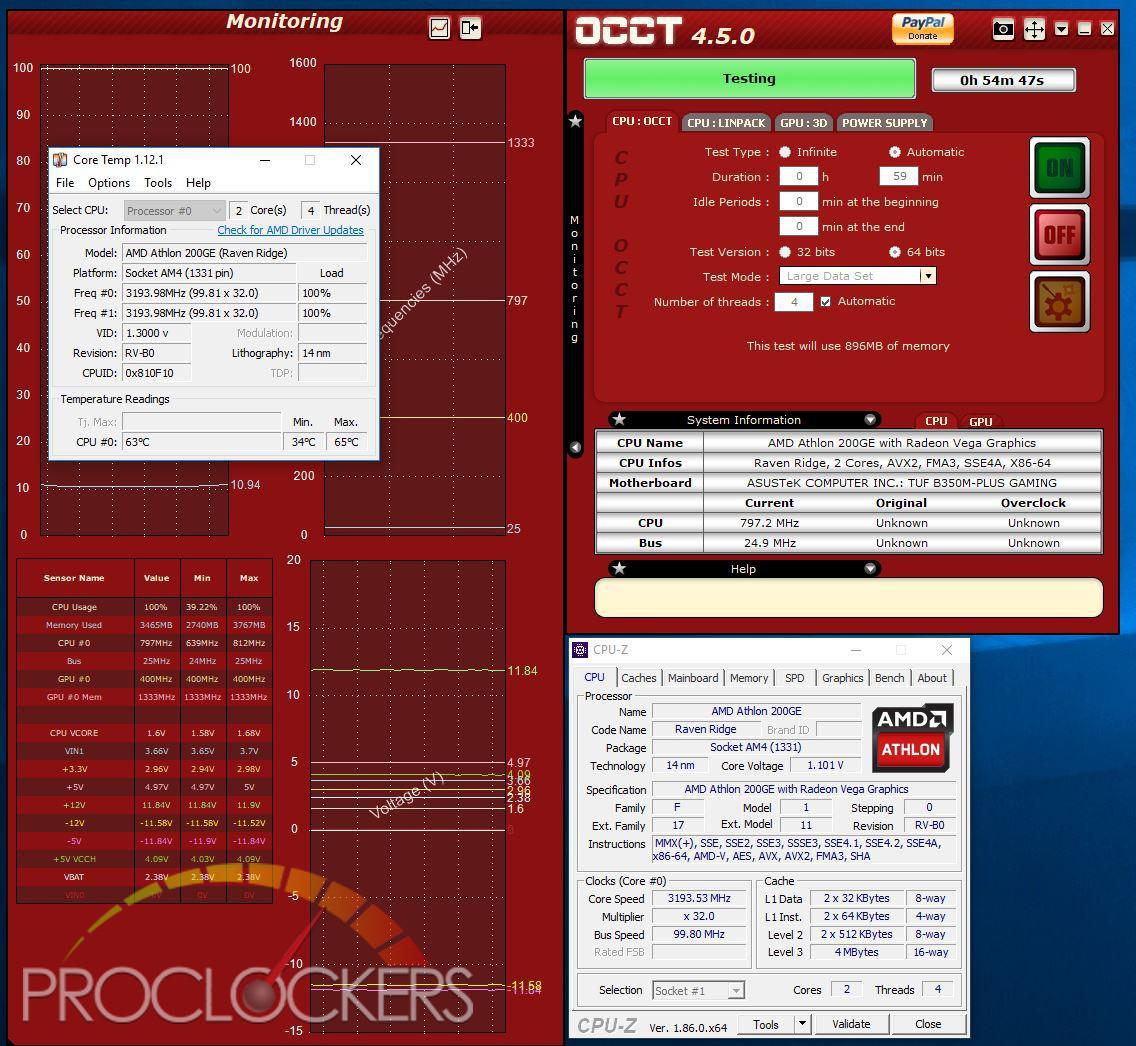Show the CPU system information tab
The image size is (1136, 1046).
point(936,421)
